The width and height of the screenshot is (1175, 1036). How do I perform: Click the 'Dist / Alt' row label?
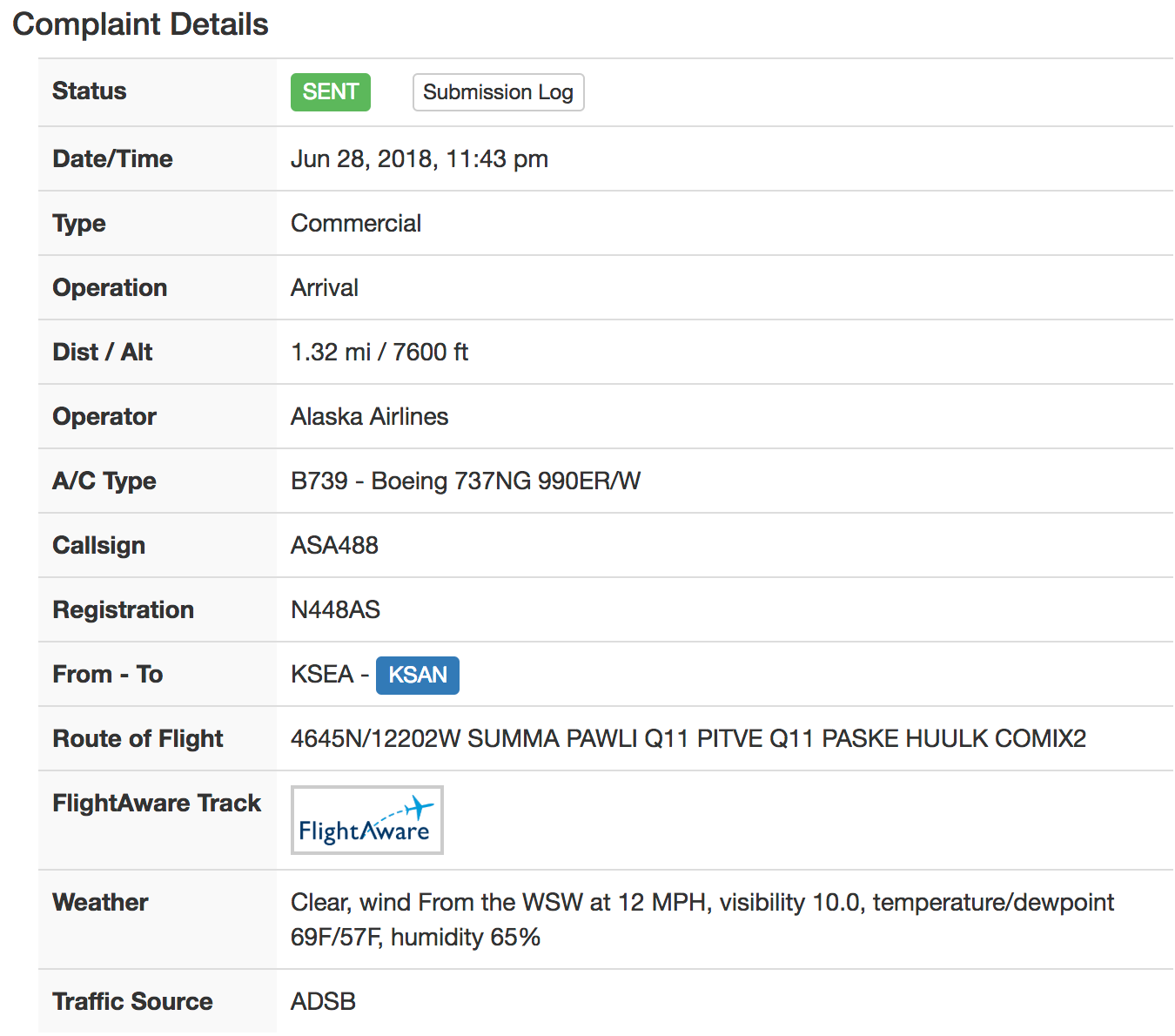(x=103, y=353)
